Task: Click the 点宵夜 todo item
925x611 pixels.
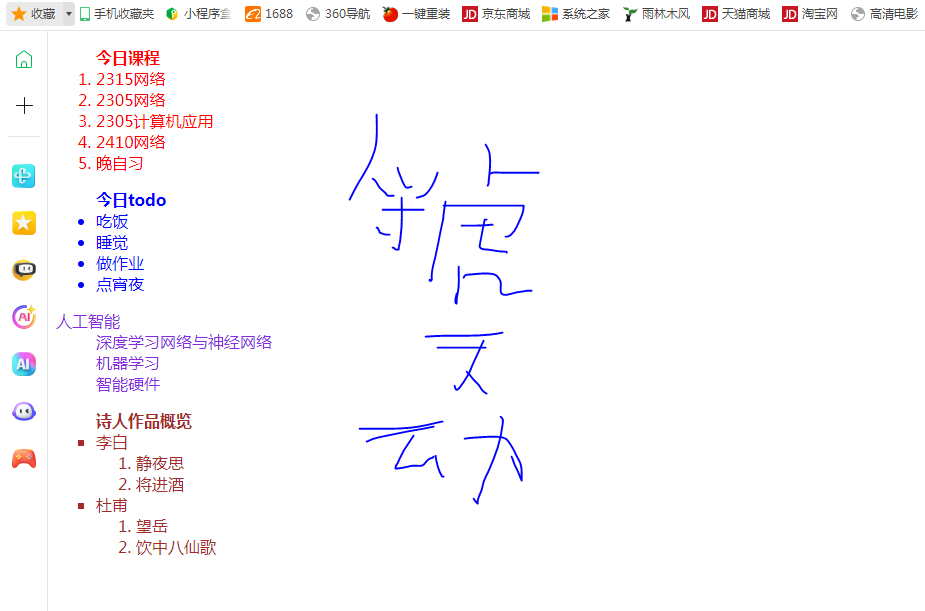Action: click(x=120, y=285)
